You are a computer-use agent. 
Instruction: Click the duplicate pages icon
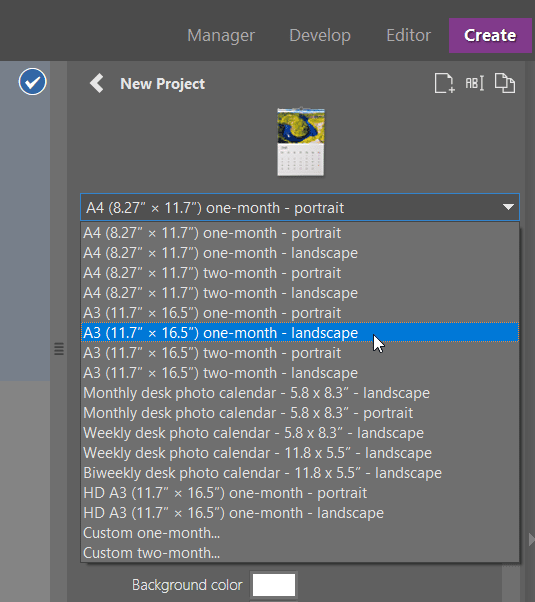pyautogui.click(x=505, y=83)
